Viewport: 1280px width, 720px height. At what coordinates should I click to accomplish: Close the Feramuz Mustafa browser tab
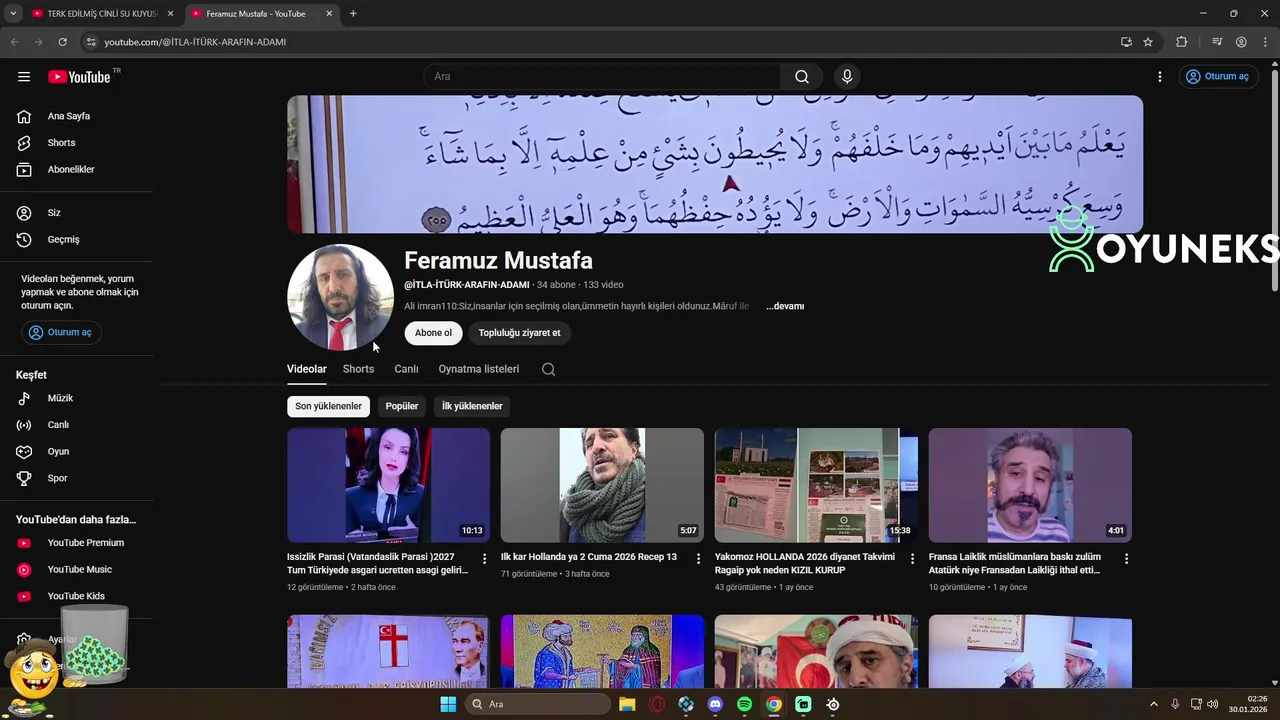tap(329, 14)
